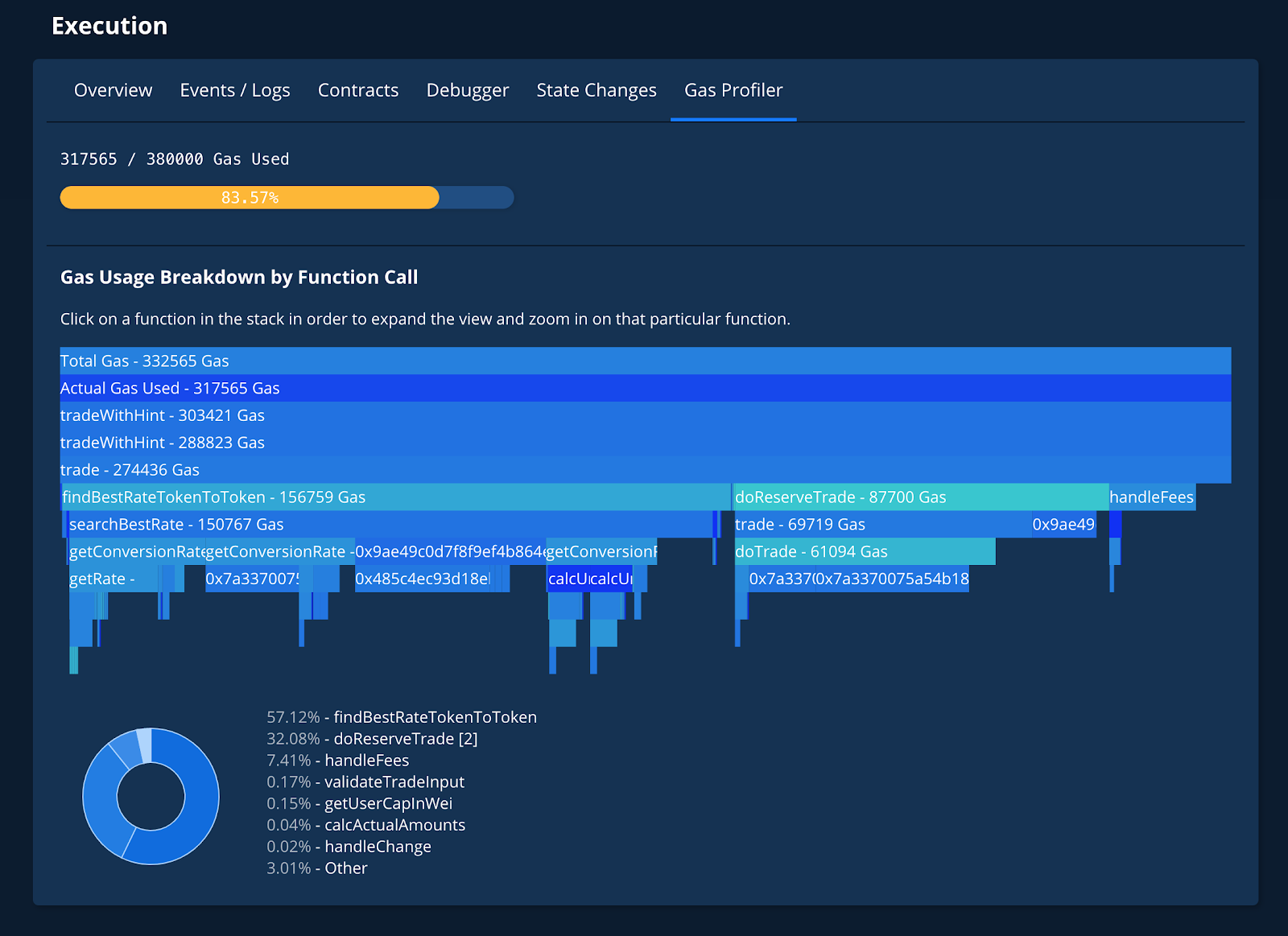
Task: Open the Events / Logs tab
Action: click(x=235, y=90)
